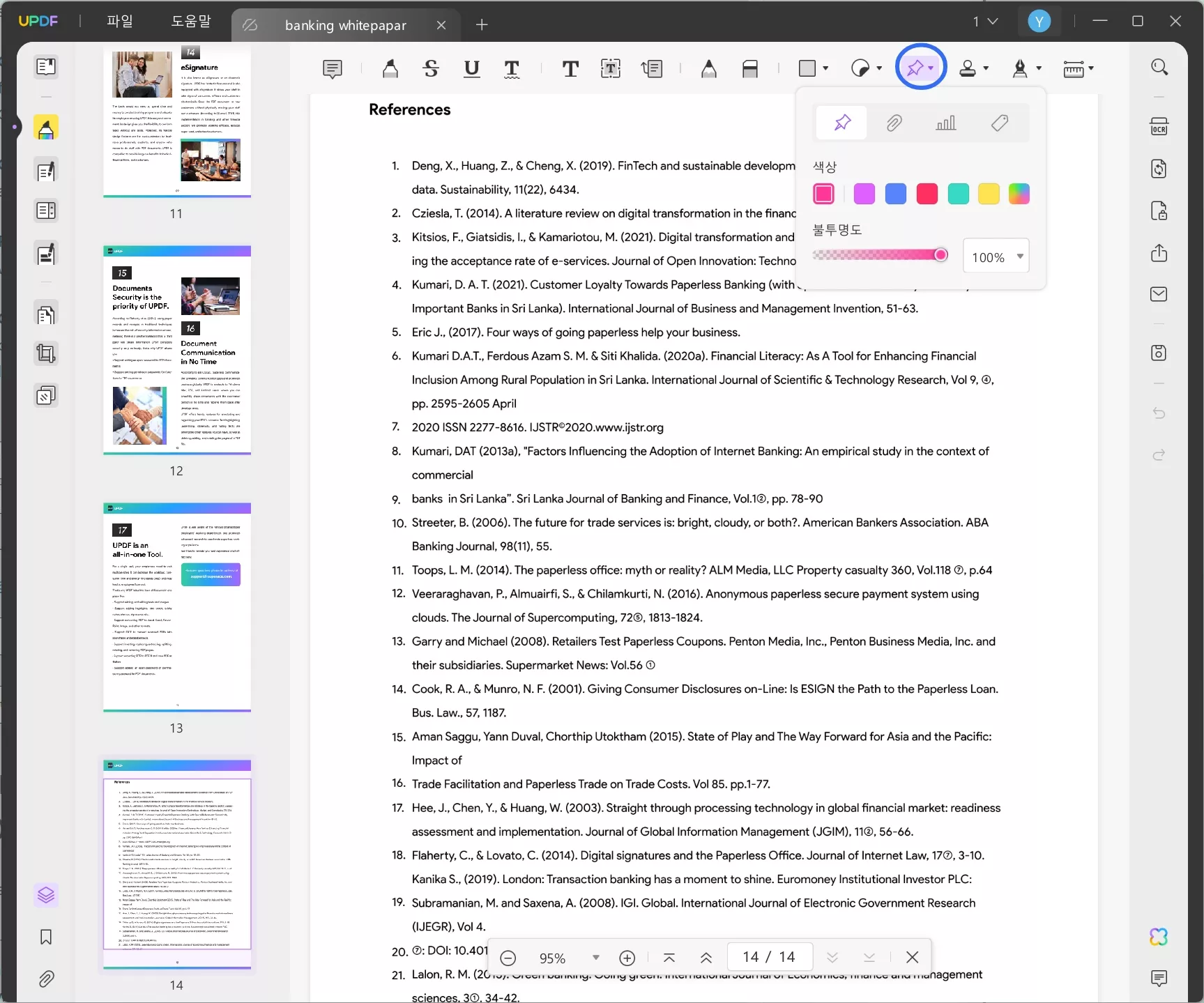Choose the purple color swatch
This screenshot has height=1003, width=1204.
click(864, 194)
